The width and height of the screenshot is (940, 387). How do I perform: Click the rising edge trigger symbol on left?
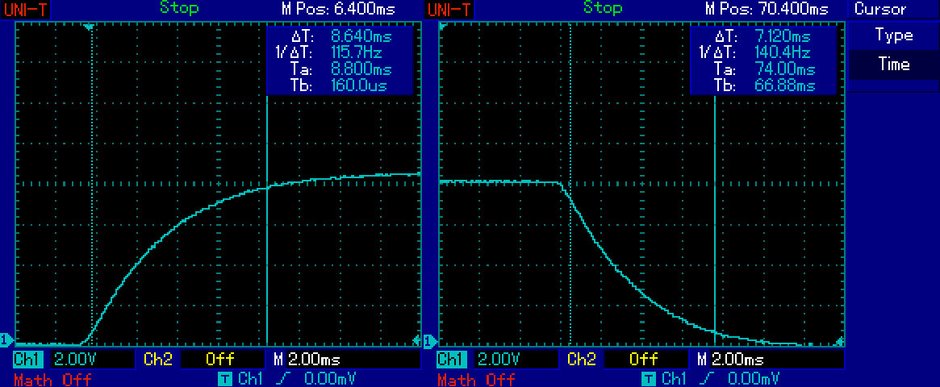[x=280, y=379]
